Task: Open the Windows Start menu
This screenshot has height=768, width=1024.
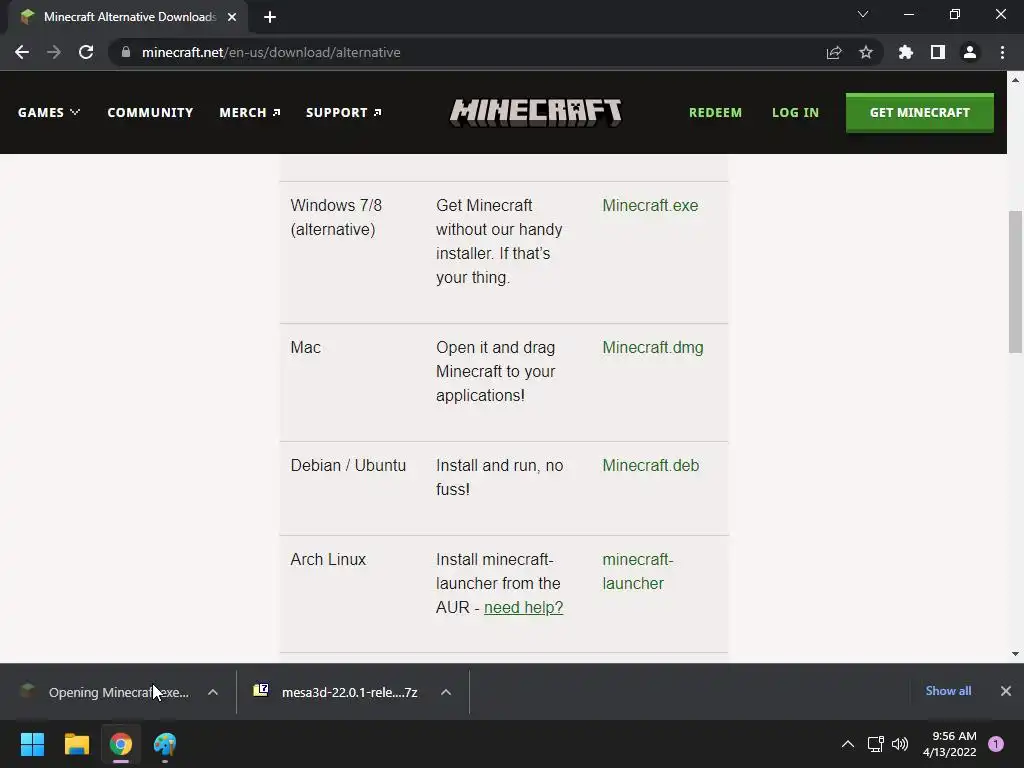Action: [x=32, y=744]
